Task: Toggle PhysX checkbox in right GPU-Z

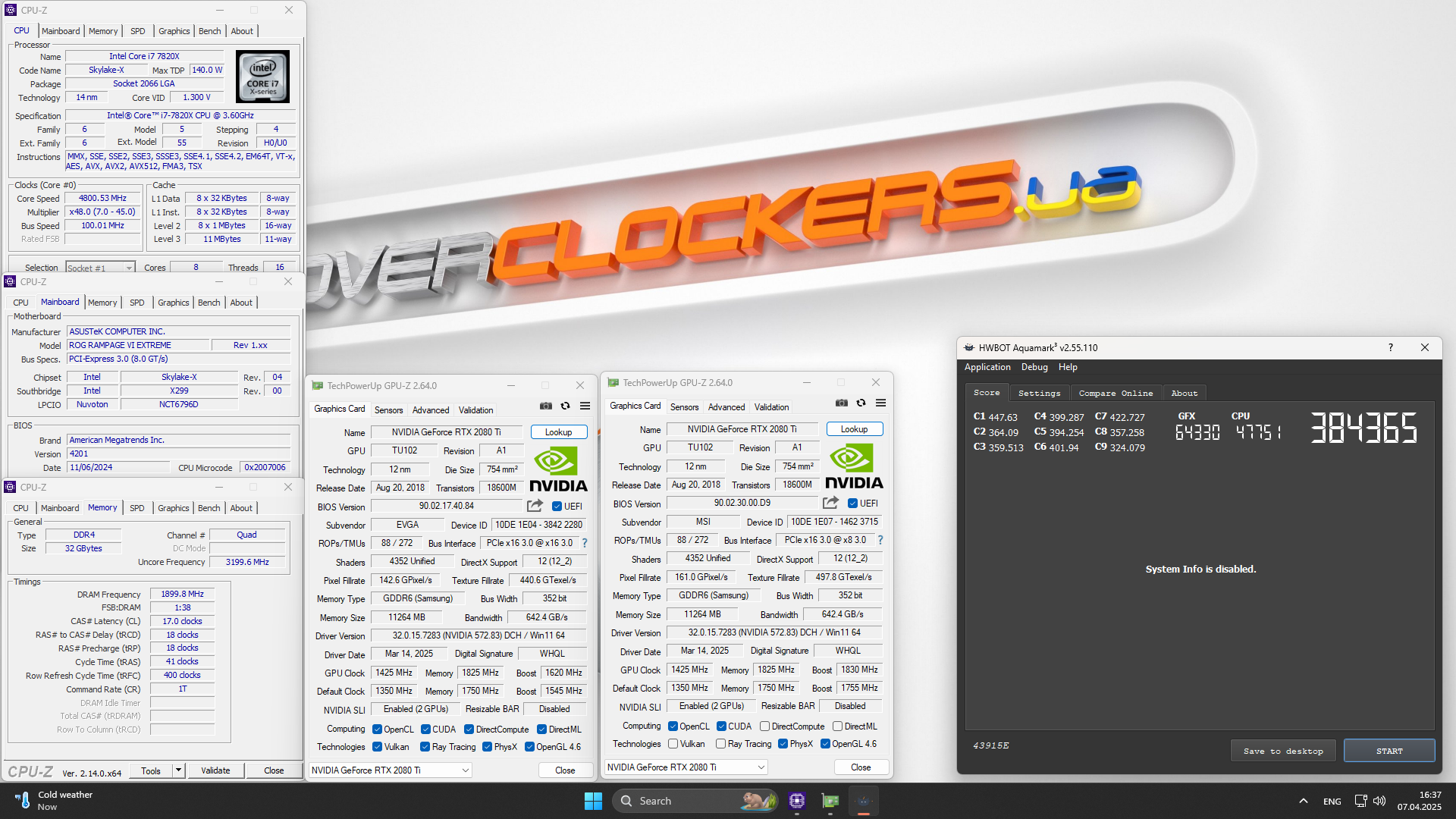Action: click(x=783, y=744)
